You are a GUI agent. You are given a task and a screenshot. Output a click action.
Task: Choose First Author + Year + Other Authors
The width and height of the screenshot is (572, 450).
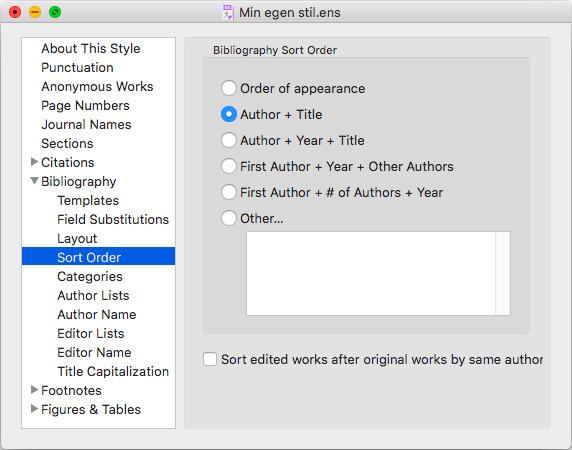pos(229,166)
